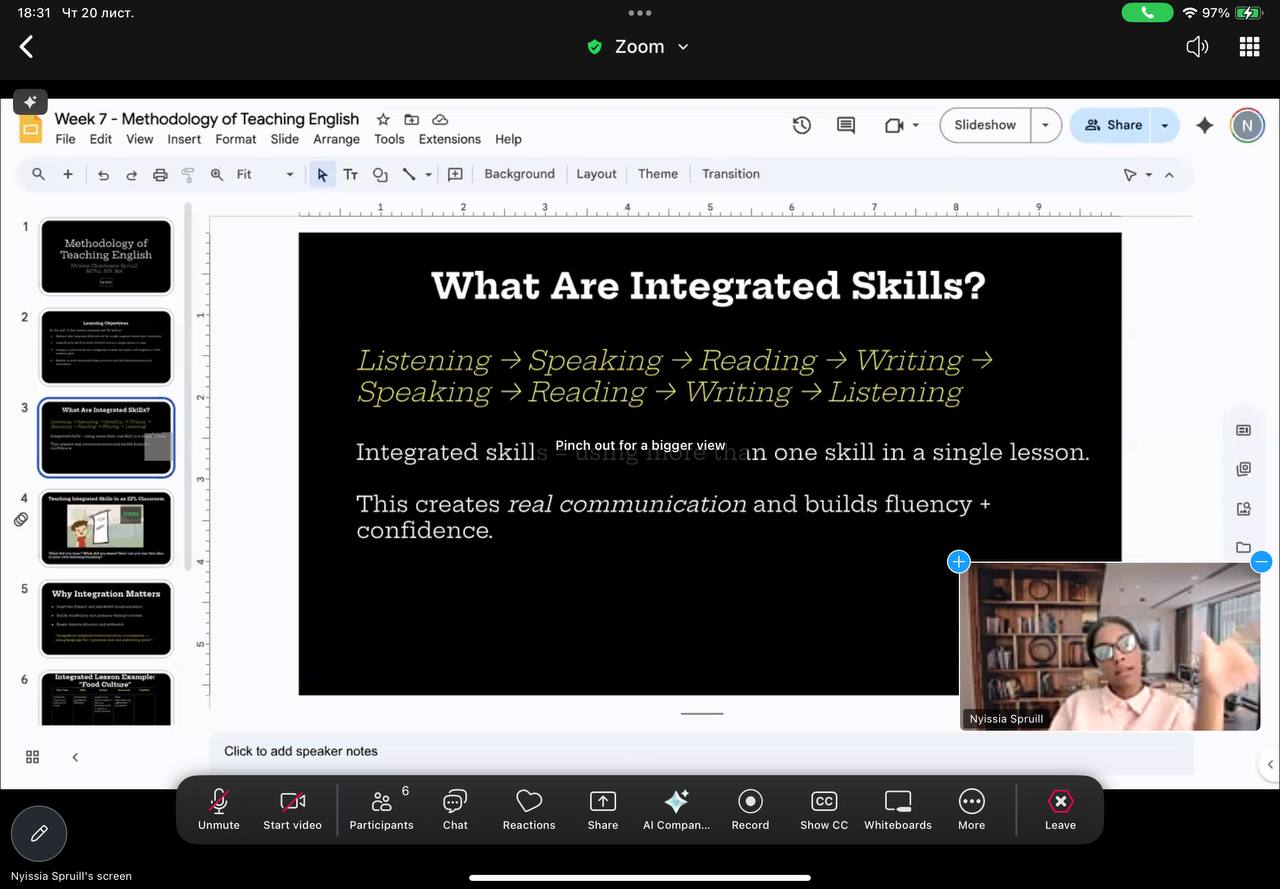Open the Arrange menu

pyautogui.click(x=336, y=139)
